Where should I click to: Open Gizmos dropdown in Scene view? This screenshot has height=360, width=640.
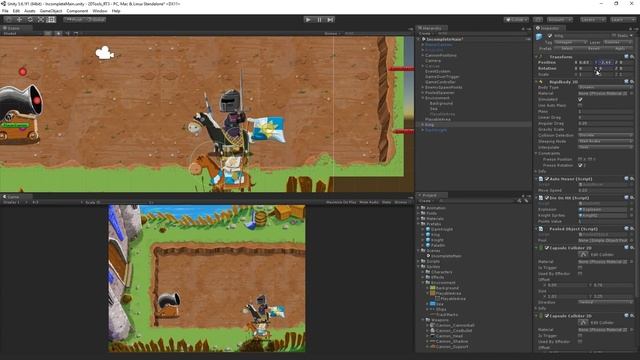[332, 33]
